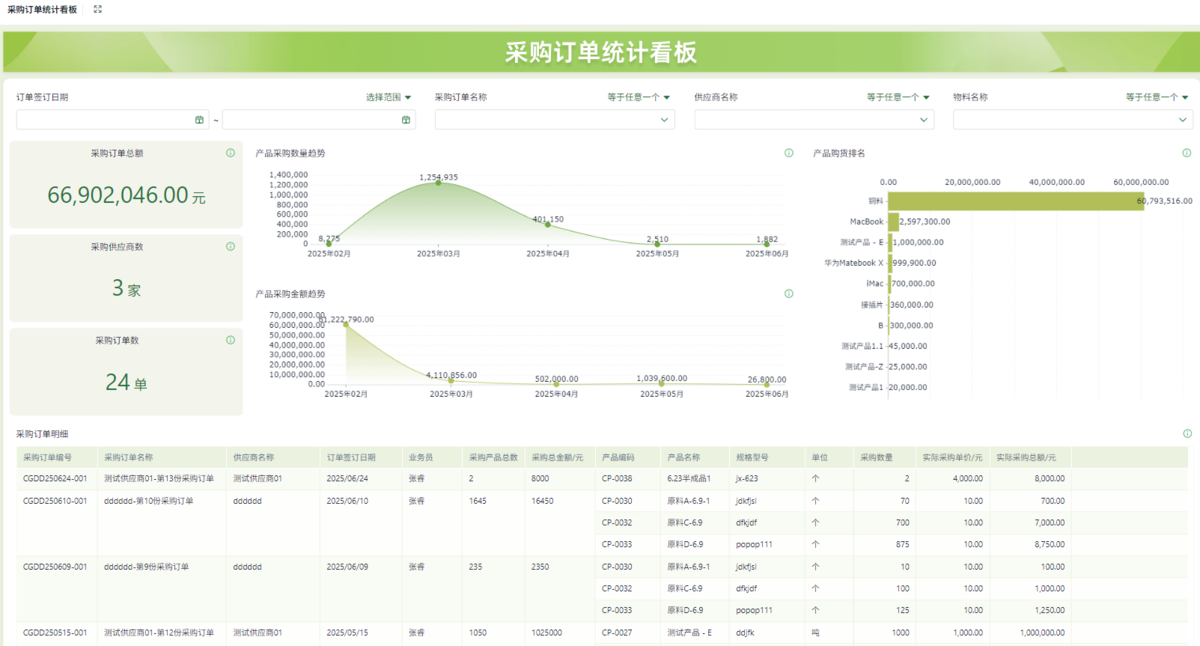Screen dimensions: 1200x646
Task: Click info icon for 产品采购金额趋势 chart
Action: click(x=788, y=294)
